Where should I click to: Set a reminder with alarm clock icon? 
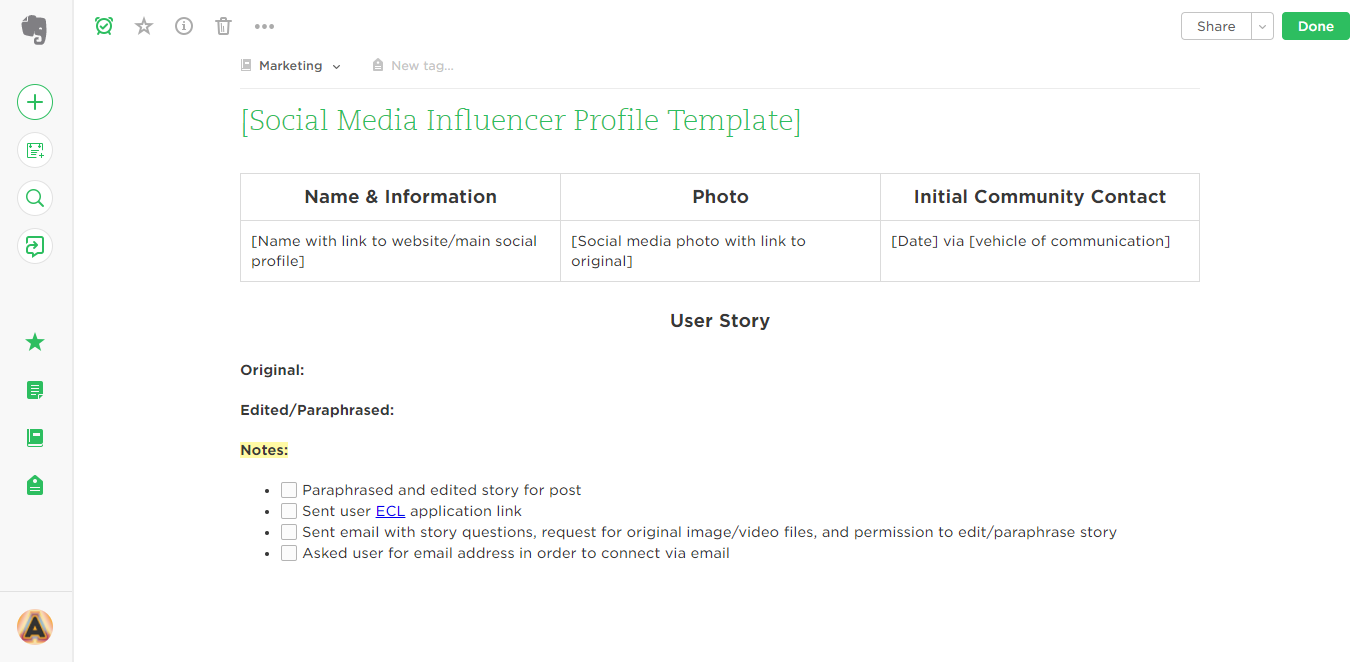point(104,26)
